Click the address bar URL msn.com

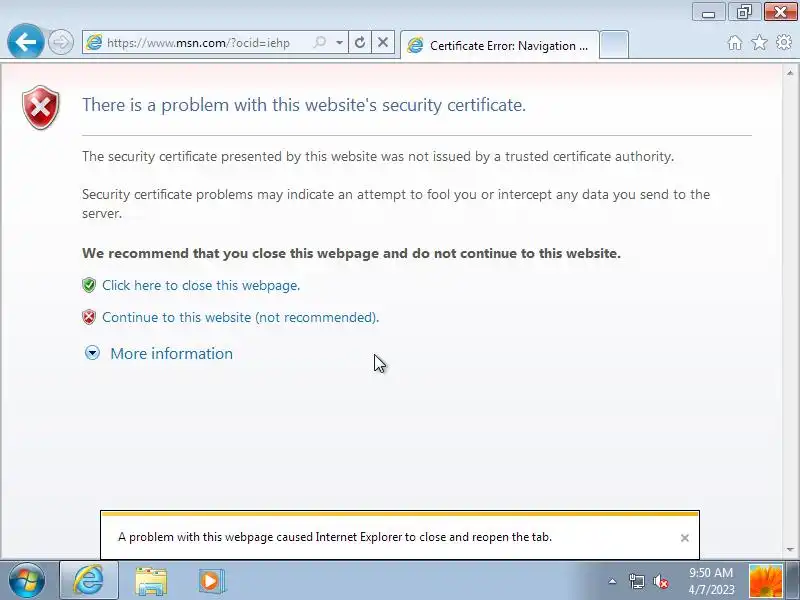pos(198,43)
